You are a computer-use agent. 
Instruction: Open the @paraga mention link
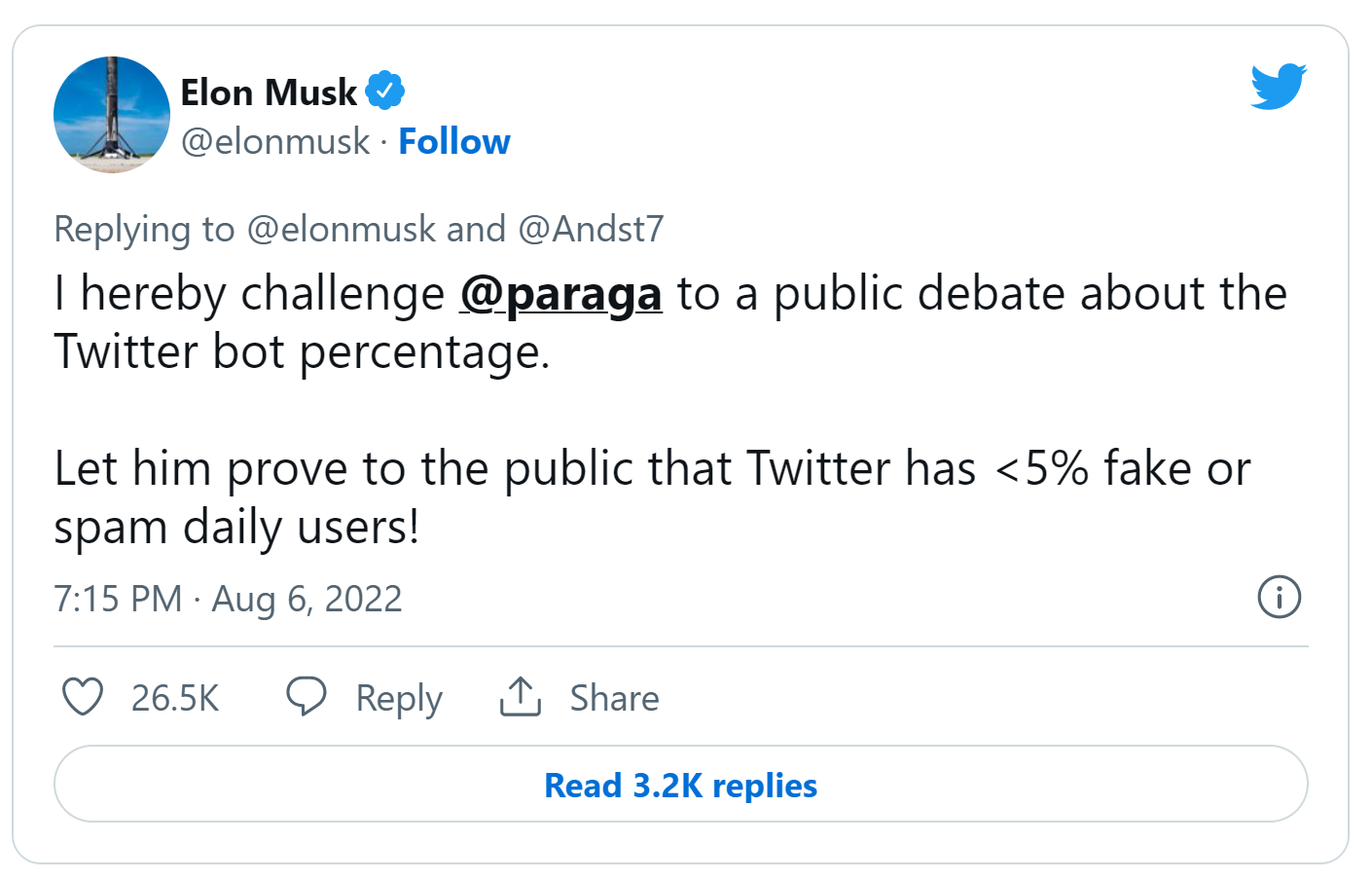click(x=560, y=294)
